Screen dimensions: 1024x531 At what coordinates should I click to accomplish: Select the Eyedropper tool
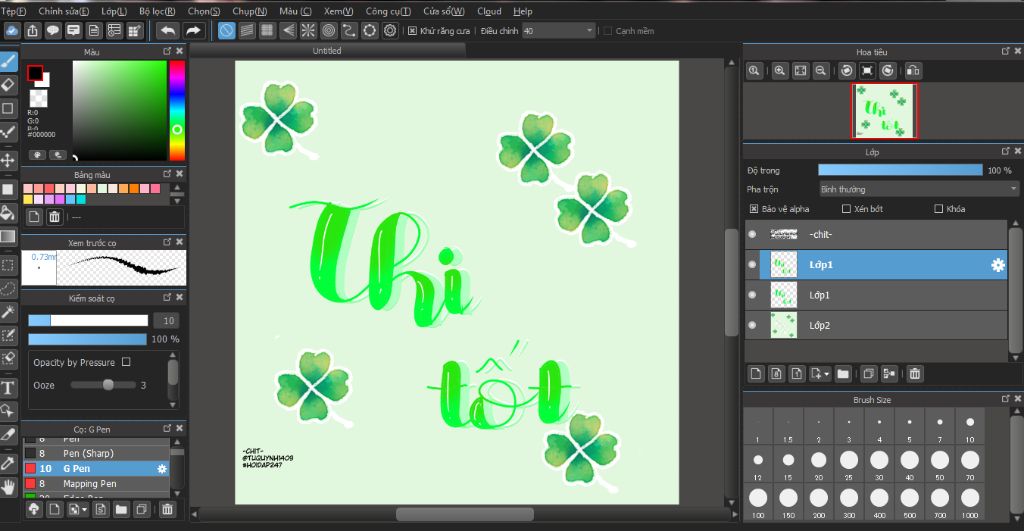(8, 463)
